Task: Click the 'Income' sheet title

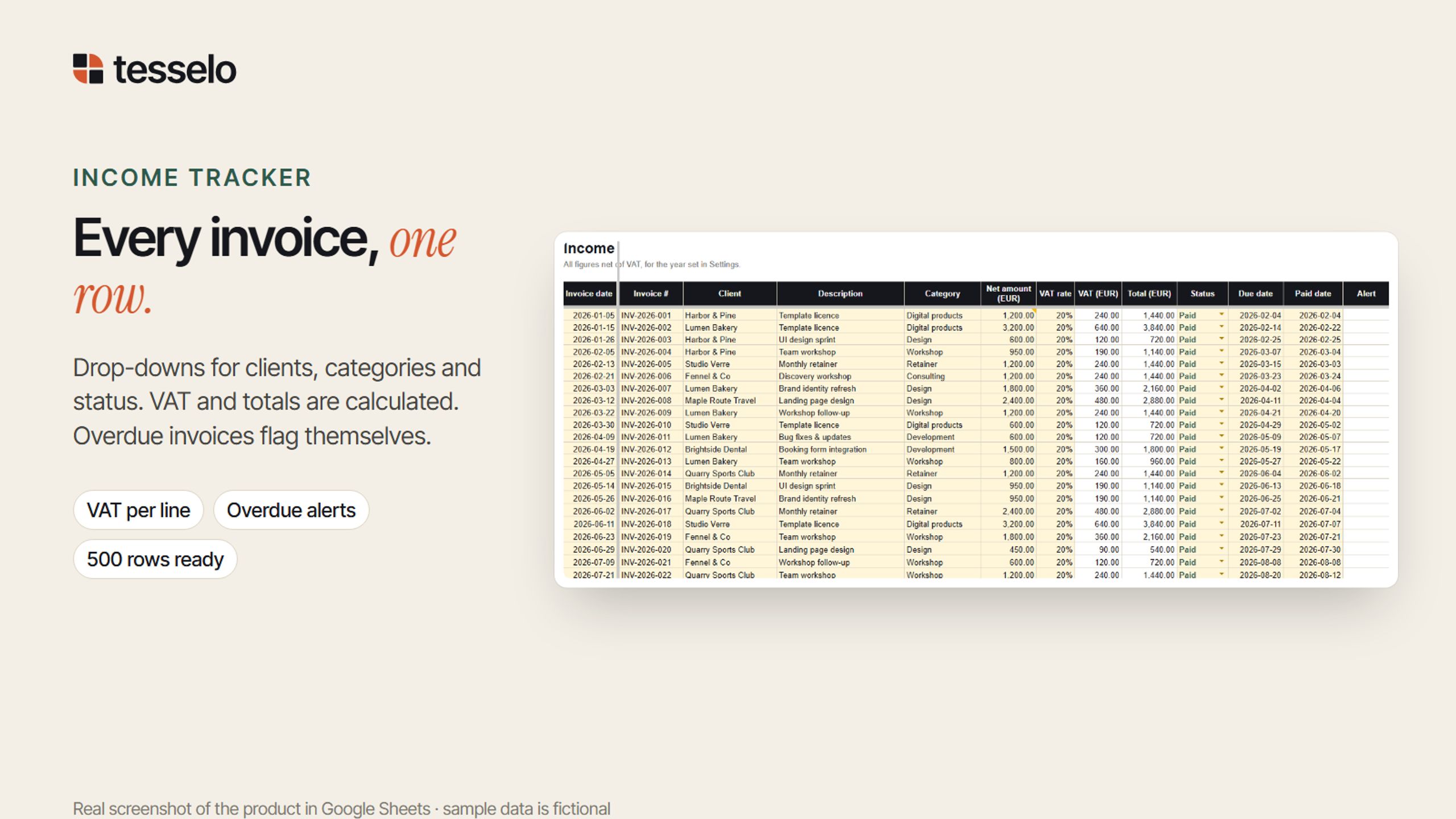Action: pyautogui.click(x=589, y=249)
